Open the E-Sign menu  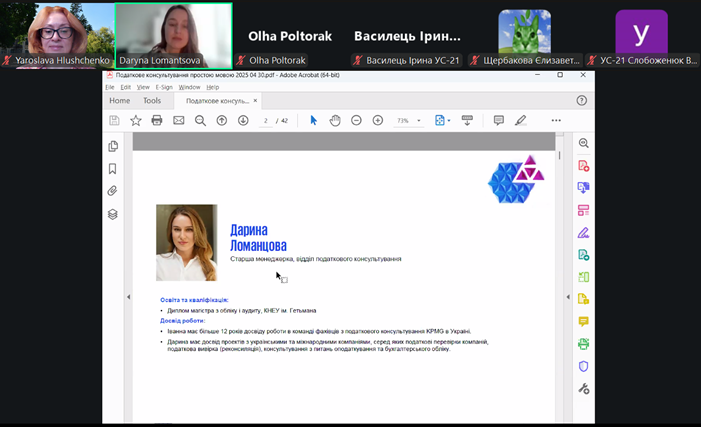165,87
